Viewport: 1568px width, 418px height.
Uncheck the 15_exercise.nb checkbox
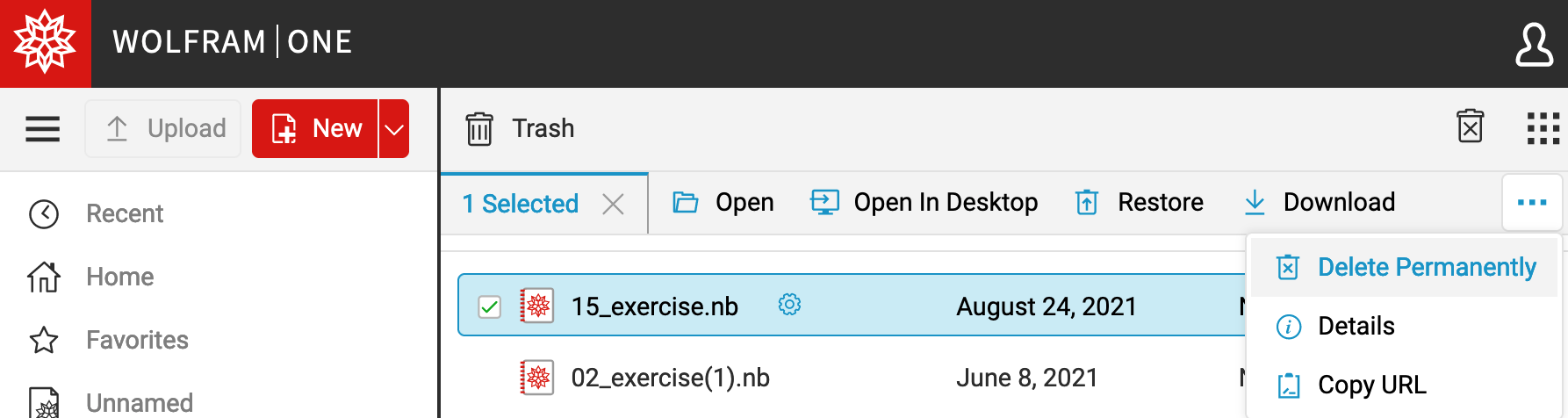pyautogui.click(x=489, y=306)
